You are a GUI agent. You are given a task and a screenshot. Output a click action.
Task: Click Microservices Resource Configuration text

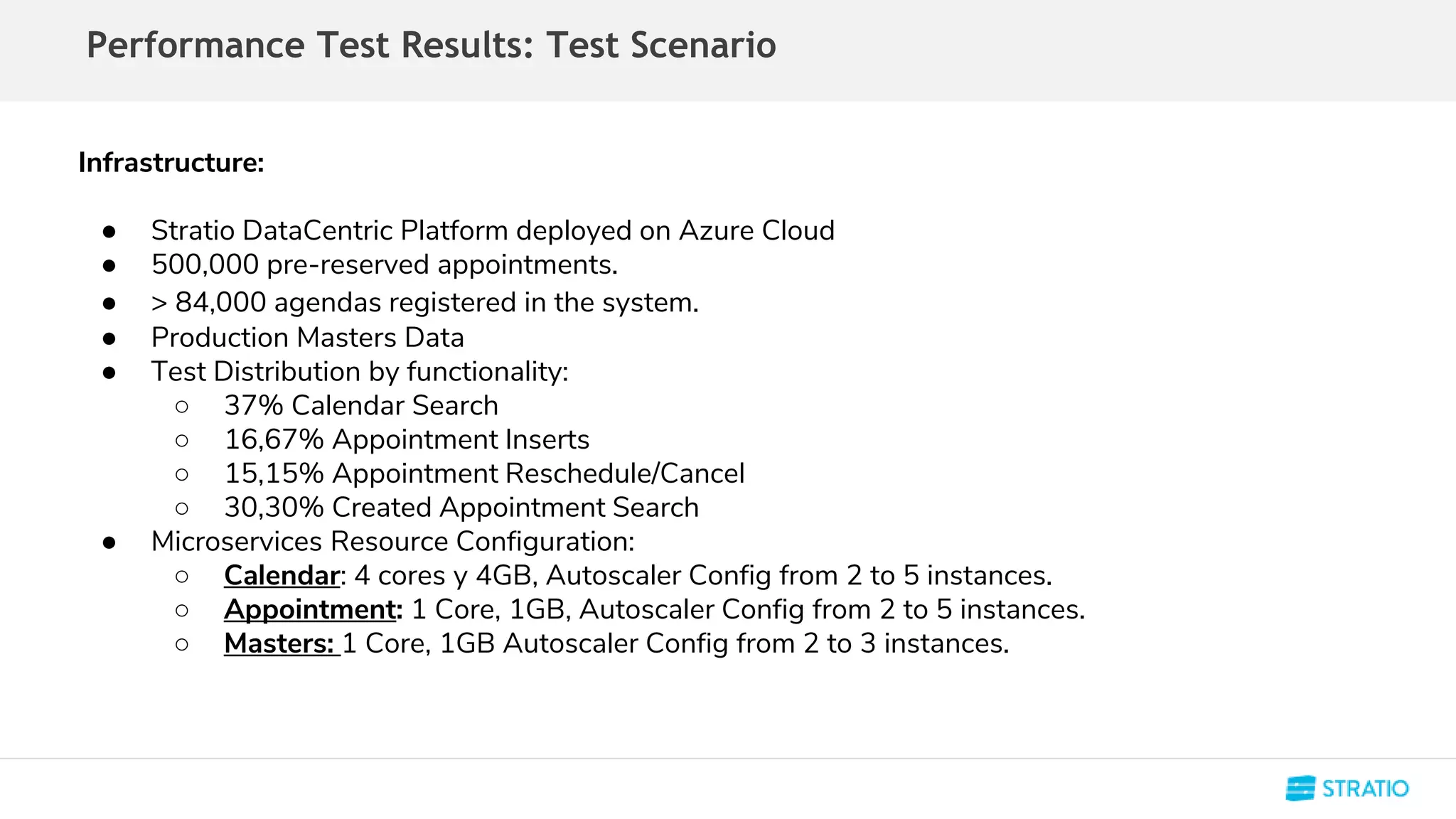[392, 542]
